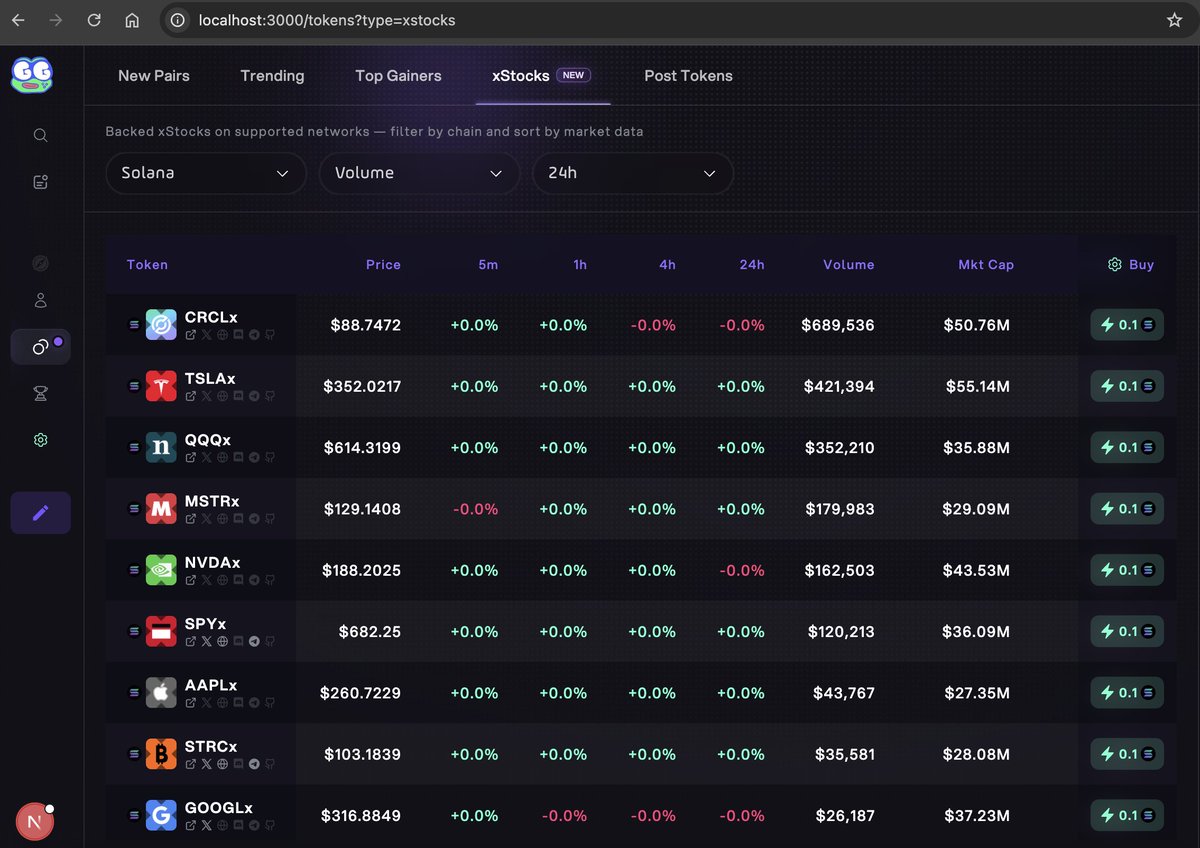Quick buy 0.1 of MSTRx
This screenshot has width=1200, height=848.
(1127, 509)
